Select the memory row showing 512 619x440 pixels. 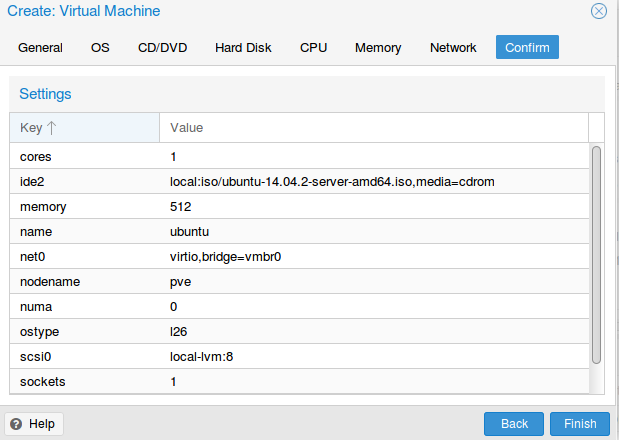click(299, 206)
